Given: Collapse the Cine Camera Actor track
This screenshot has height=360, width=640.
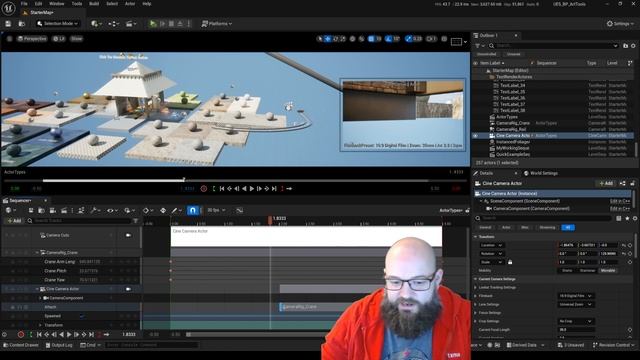Looking at the screenshot, I should tap(38, 289).
